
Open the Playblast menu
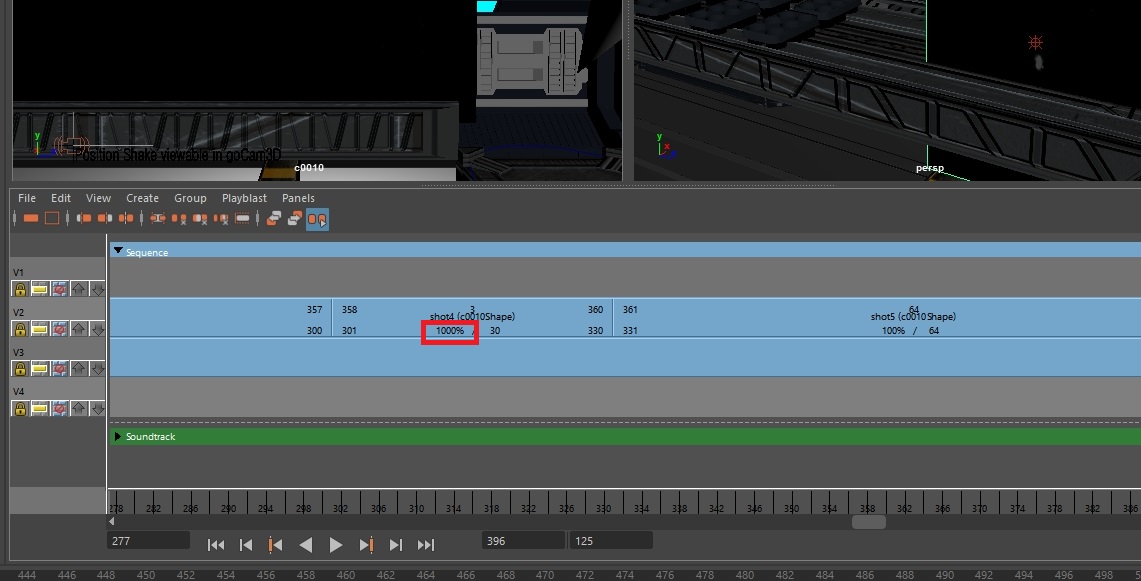pyautogui.click(x=243, y=198)
